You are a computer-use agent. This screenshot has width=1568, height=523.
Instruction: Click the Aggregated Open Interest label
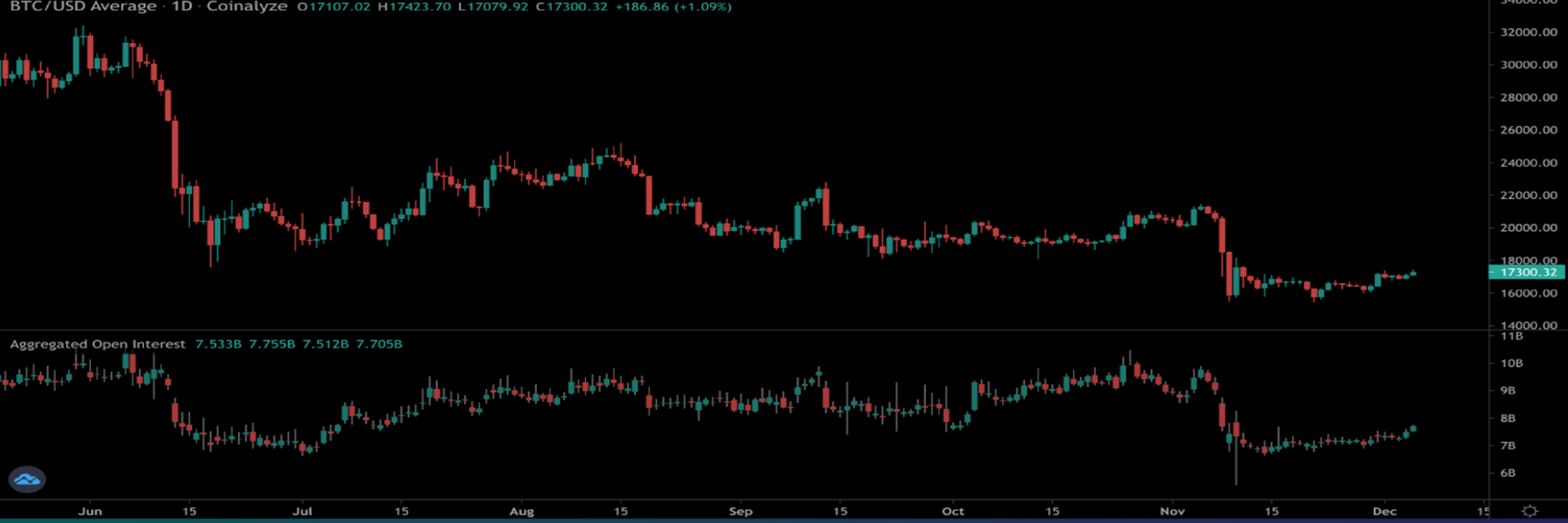[x=98, y=344]
